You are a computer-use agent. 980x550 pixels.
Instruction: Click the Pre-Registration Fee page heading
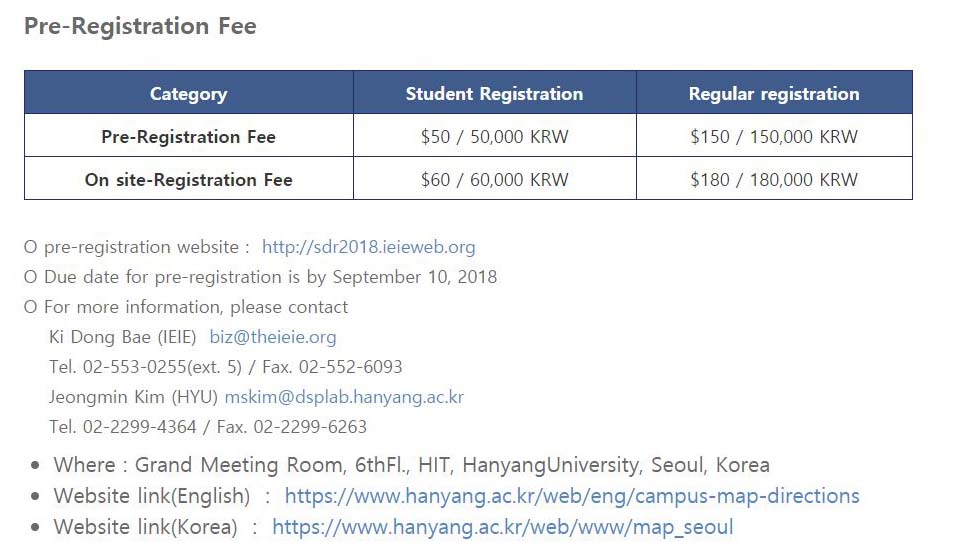[140, 27]
